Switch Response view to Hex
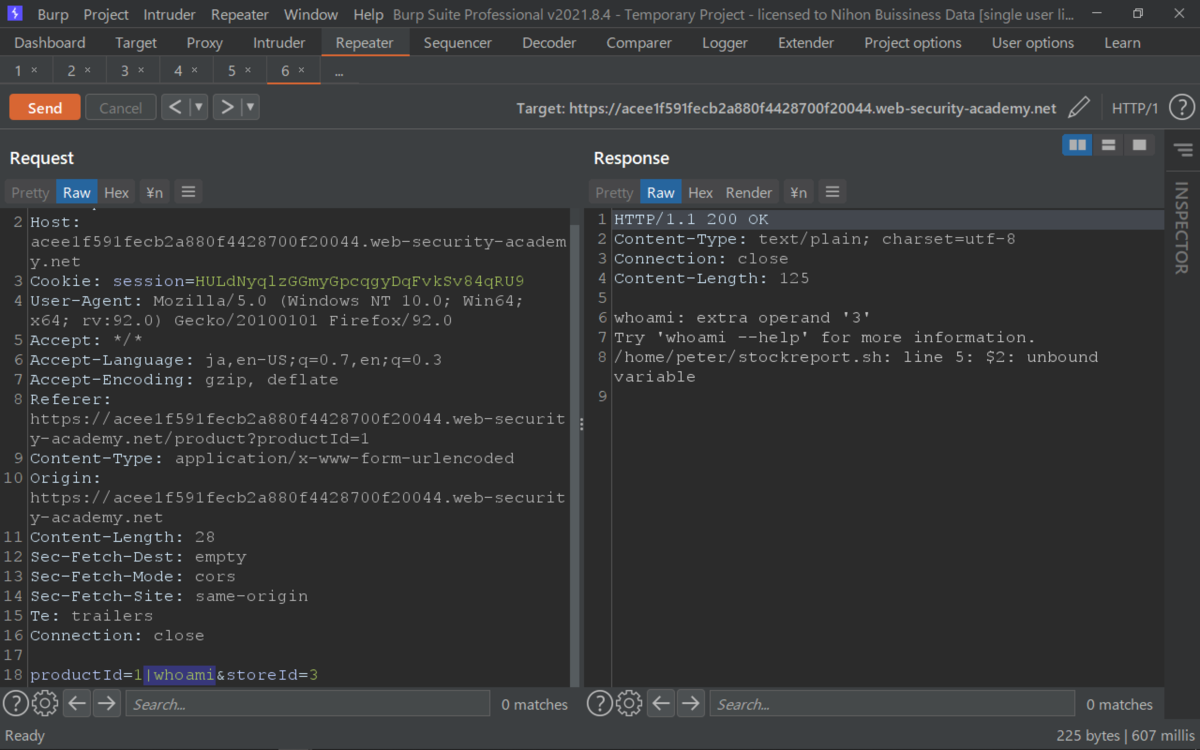This screenshot has width=1200, height=750. [701, 192]
